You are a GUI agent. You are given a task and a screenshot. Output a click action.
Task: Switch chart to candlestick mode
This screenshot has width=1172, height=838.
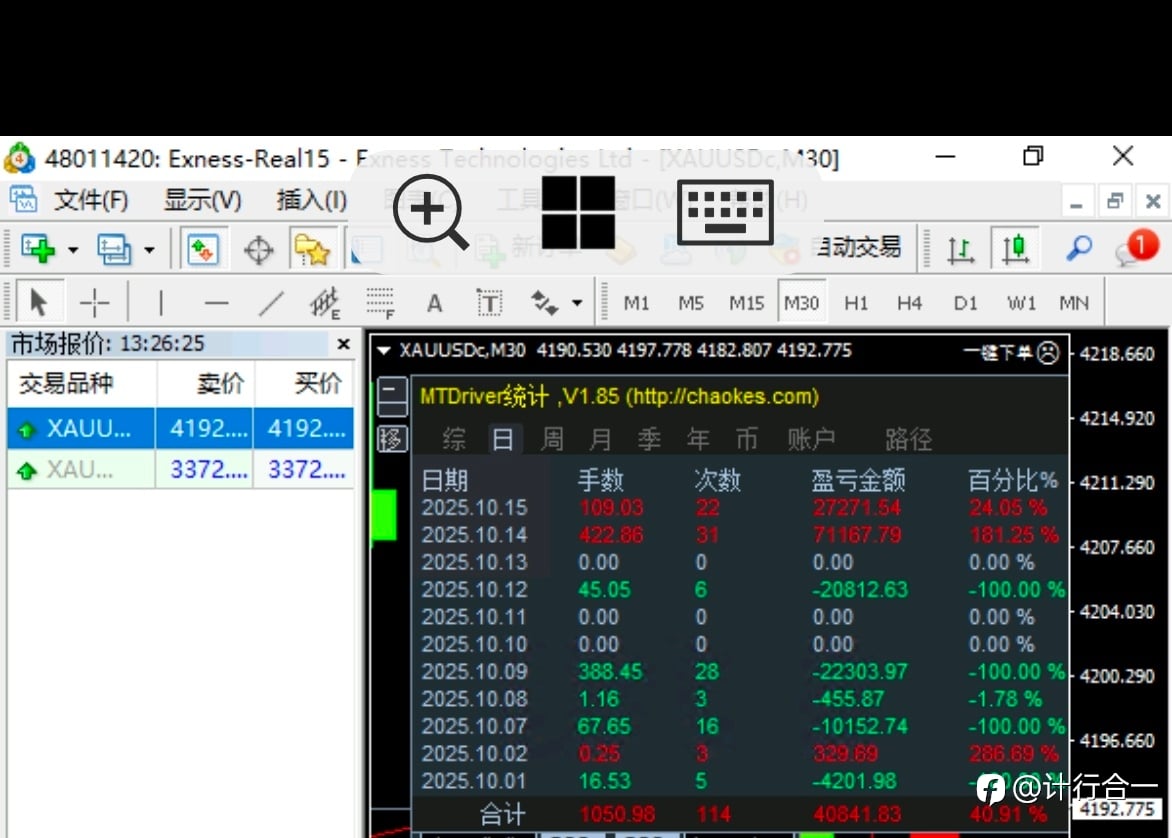point(1015,248)
